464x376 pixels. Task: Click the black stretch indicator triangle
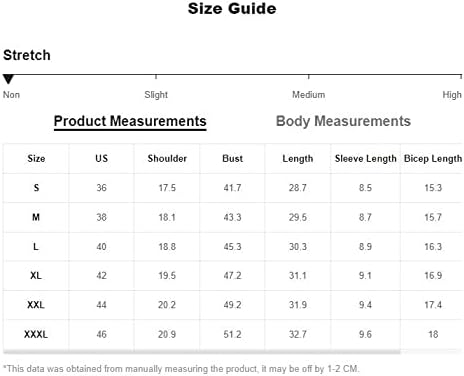coord(8,79)
